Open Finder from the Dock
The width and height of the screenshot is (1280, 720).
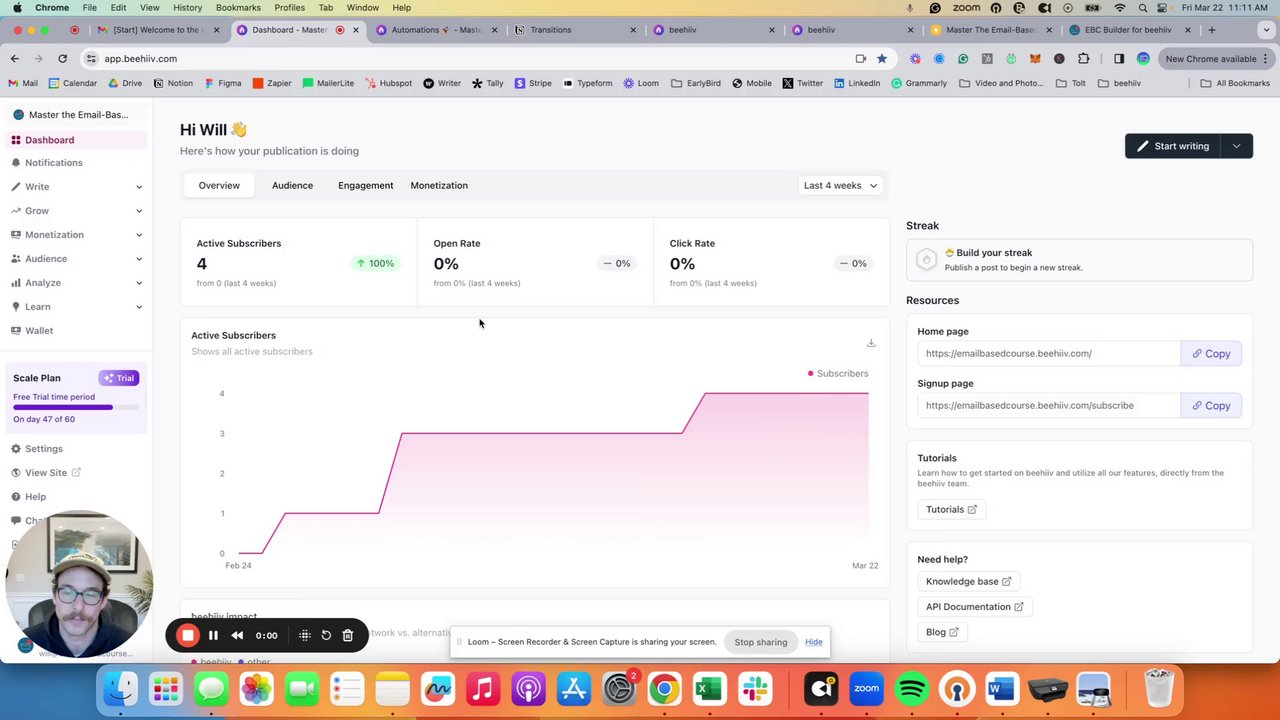pos(121,689)
